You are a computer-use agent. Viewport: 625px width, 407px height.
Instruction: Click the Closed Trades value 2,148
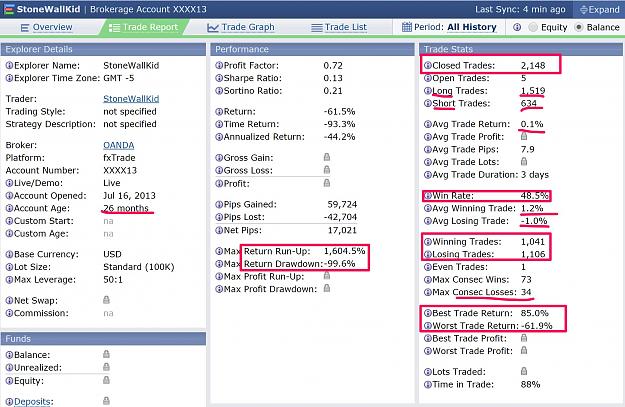[533, 65]
